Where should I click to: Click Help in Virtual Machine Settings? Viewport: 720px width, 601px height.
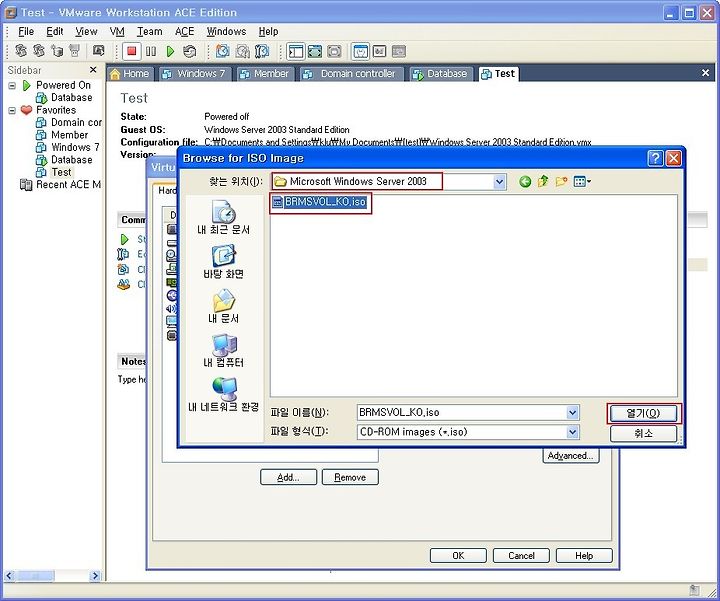tap(584, 556)
